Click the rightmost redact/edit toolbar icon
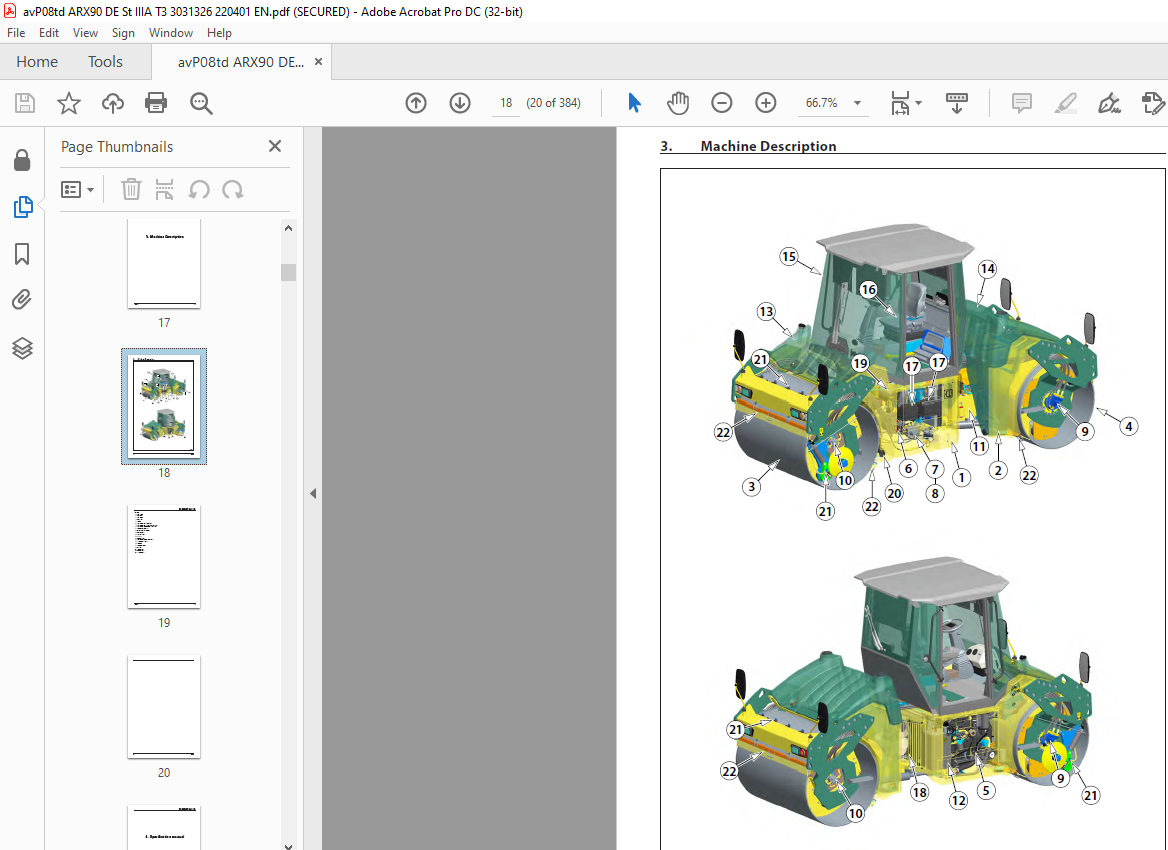Viewport: 1168px width, 850px height. [x=1152, y=103]
